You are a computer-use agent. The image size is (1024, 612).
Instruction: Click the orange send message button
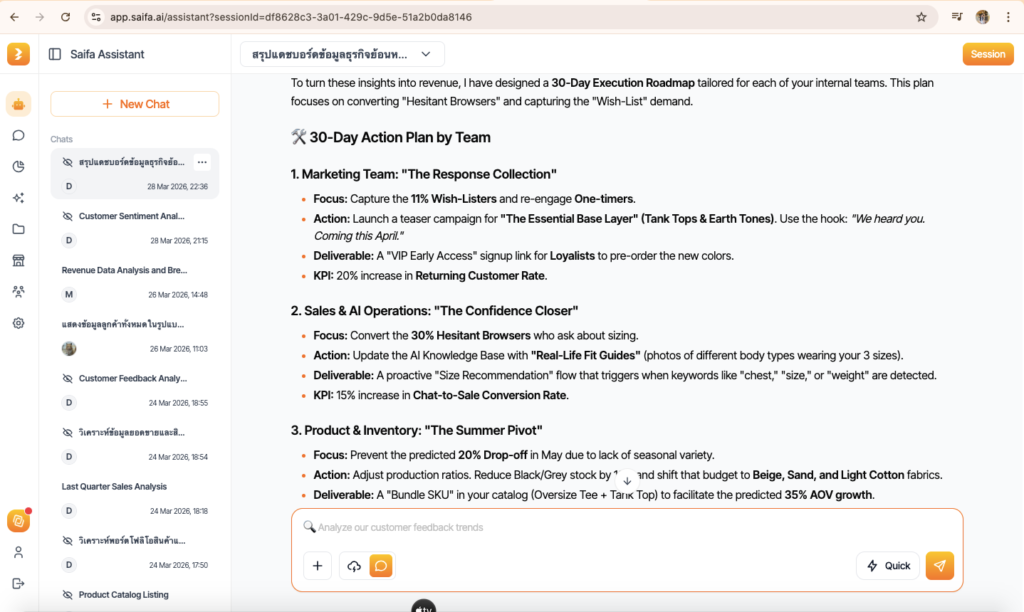click(940, 566)
